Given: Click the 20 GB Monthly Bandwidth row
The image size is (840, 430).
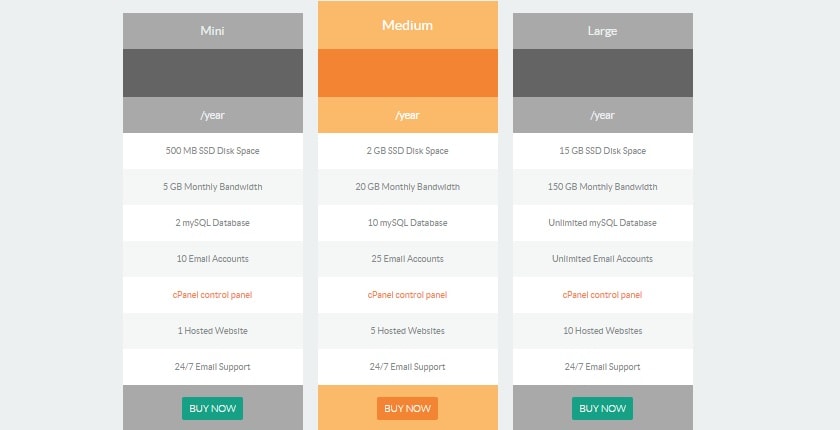Looking at the screenshot, I should [x=408, y=187].
